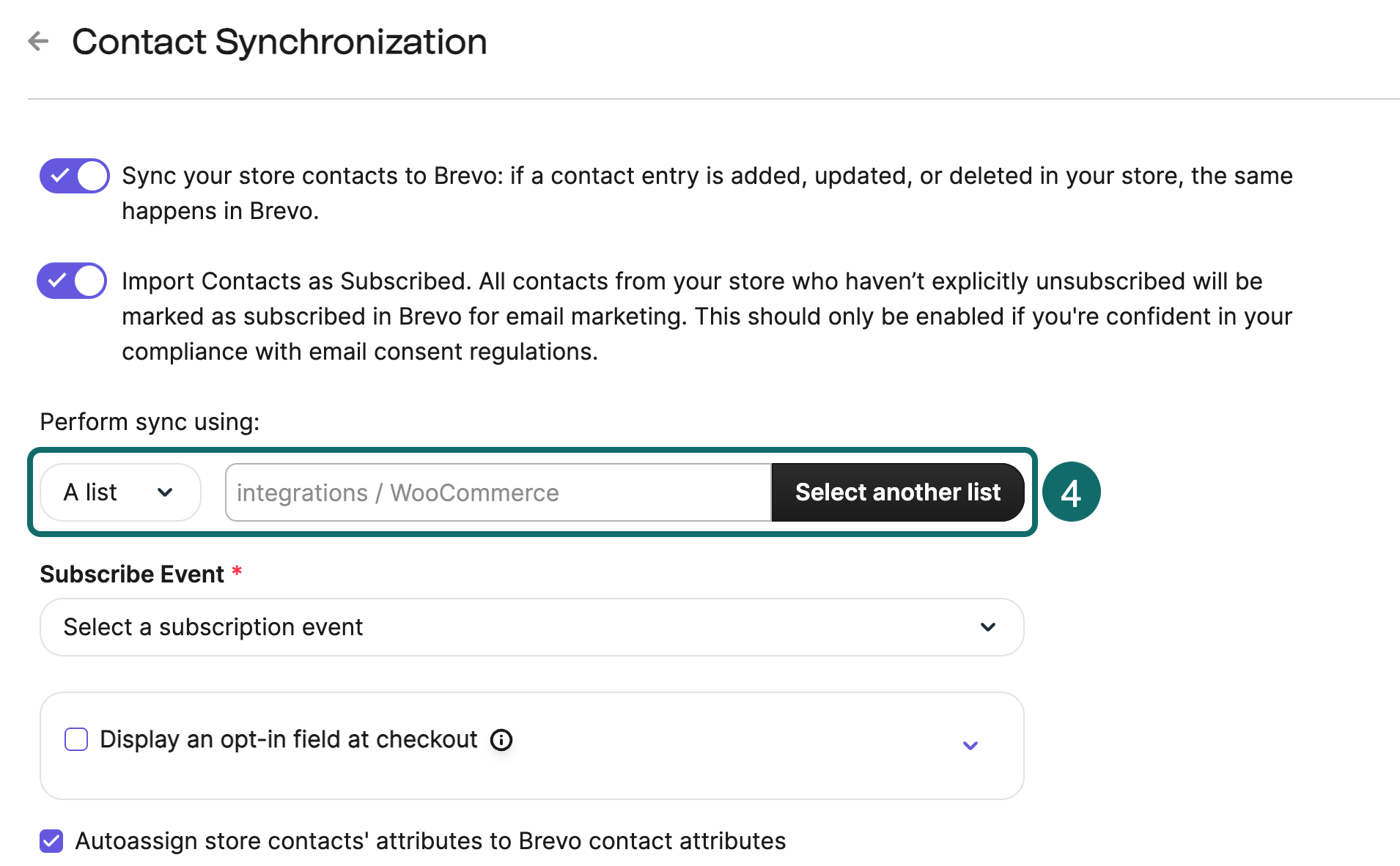Click the info icon next to opt-in field
Screen dimensions: 1400x866
pos(501,740)
